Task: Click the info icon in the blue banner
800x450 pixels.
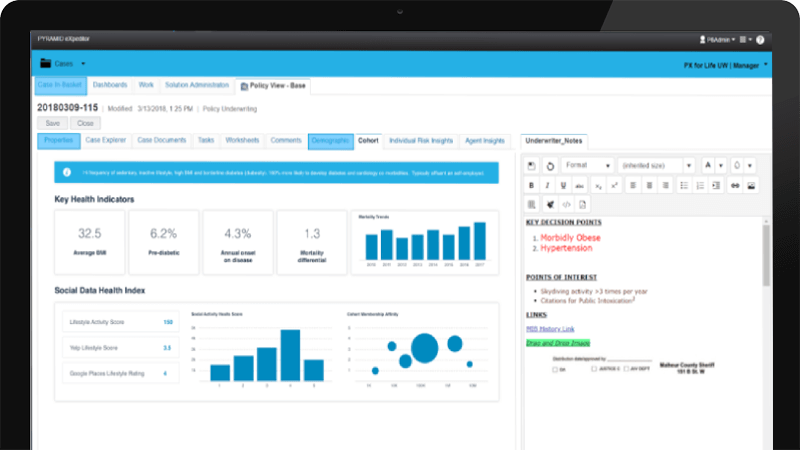Action: 67,172
